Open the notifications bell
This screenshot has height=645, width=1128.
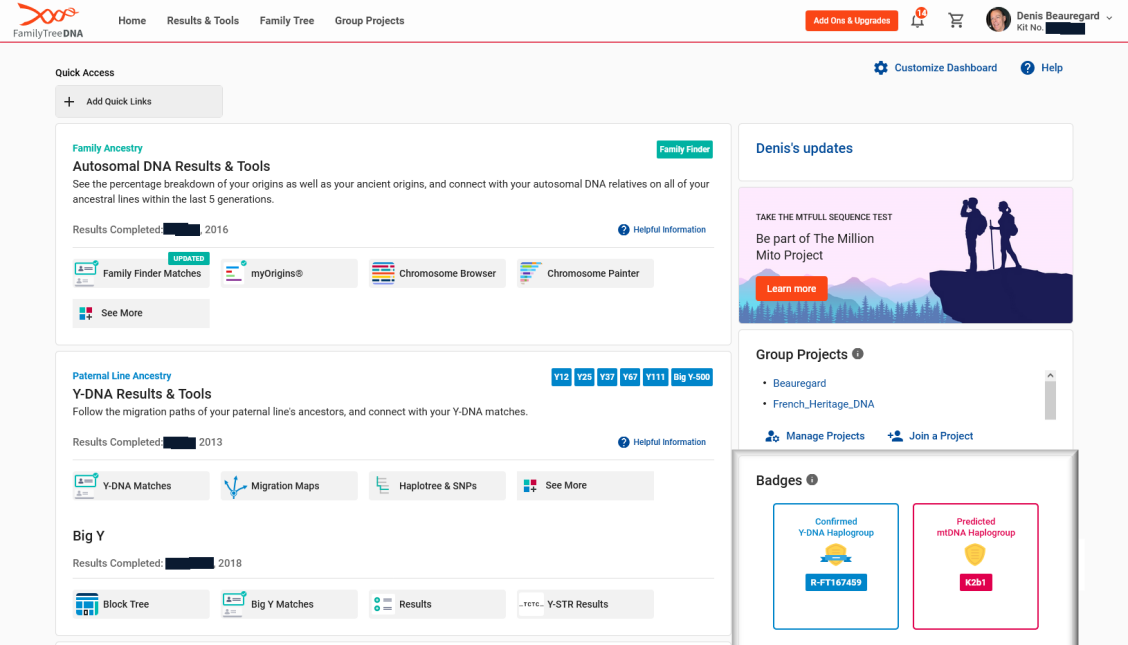pyautogui.click(x=917, y=20)
